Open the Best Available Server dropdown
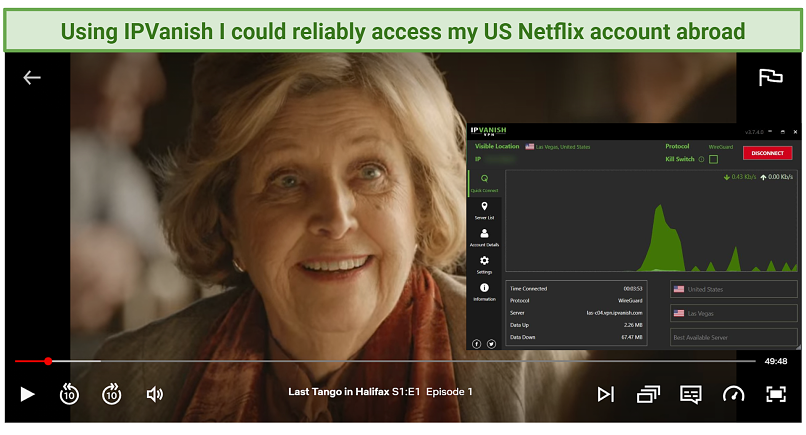Image resolution: width=806 pixels, height=435 pixels. coord(734,337)
